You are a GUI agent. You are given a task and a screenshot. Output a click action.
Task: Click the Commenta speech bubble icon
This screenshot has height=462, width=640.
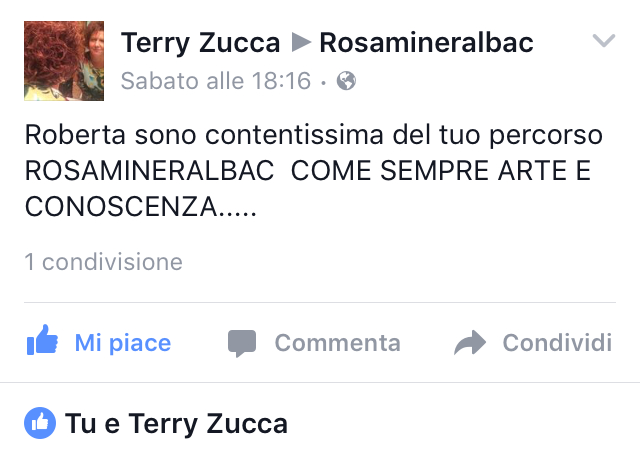point(242,343)
